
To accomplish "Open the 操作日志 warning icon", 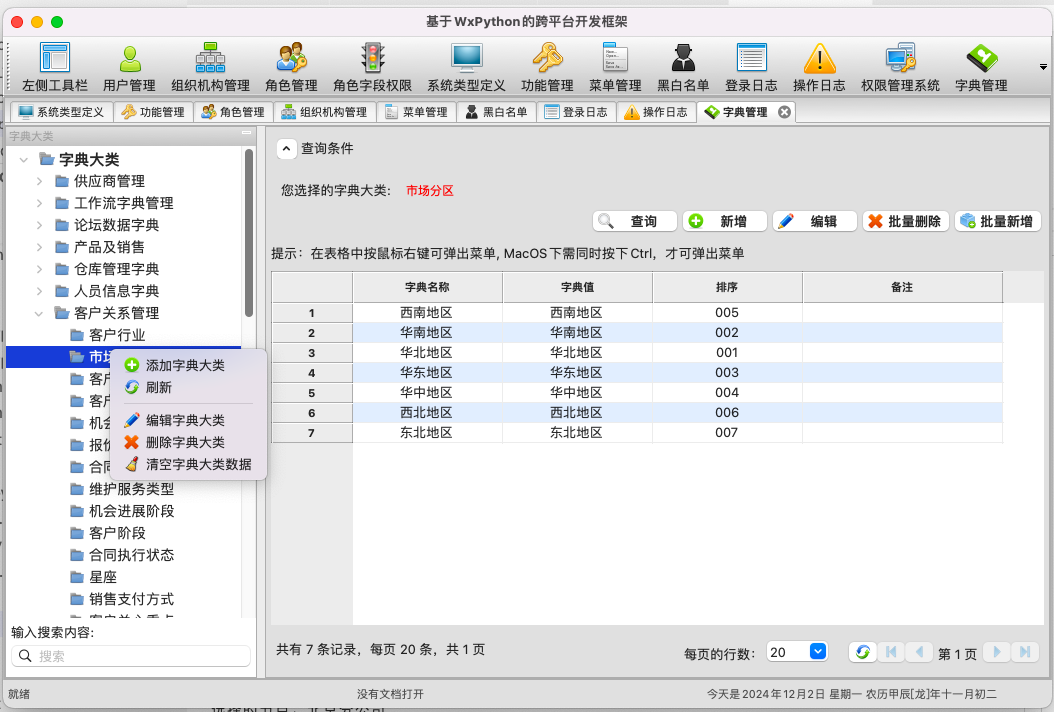I will [819, 60].
